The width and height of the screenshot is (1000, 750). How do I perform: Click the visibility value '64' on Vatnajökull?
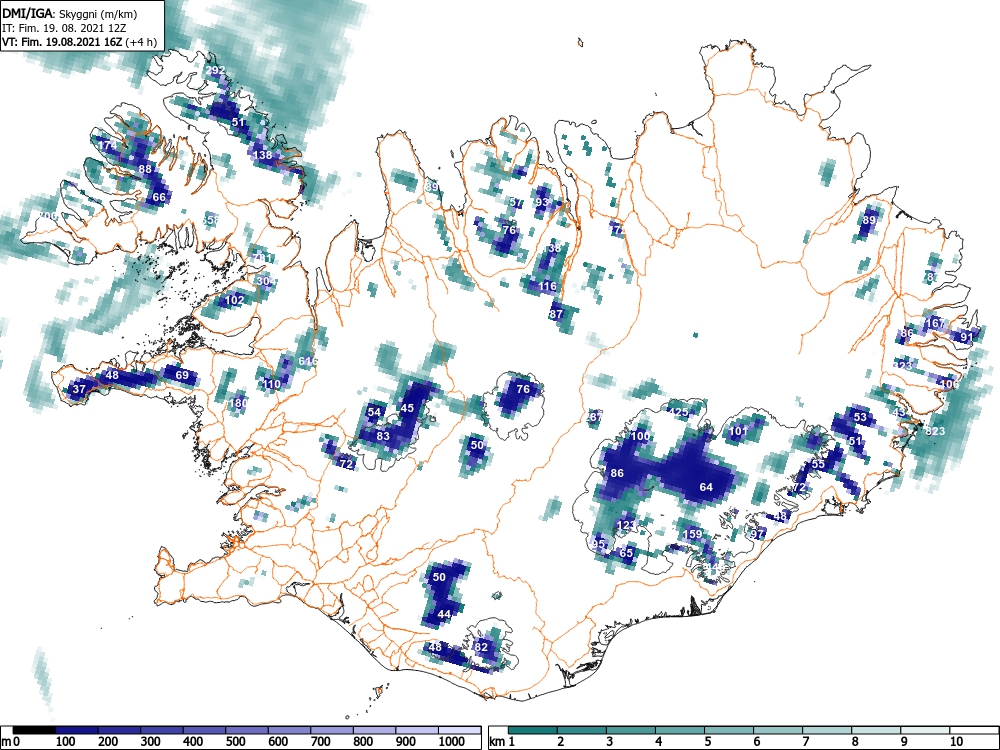point(706,487)
